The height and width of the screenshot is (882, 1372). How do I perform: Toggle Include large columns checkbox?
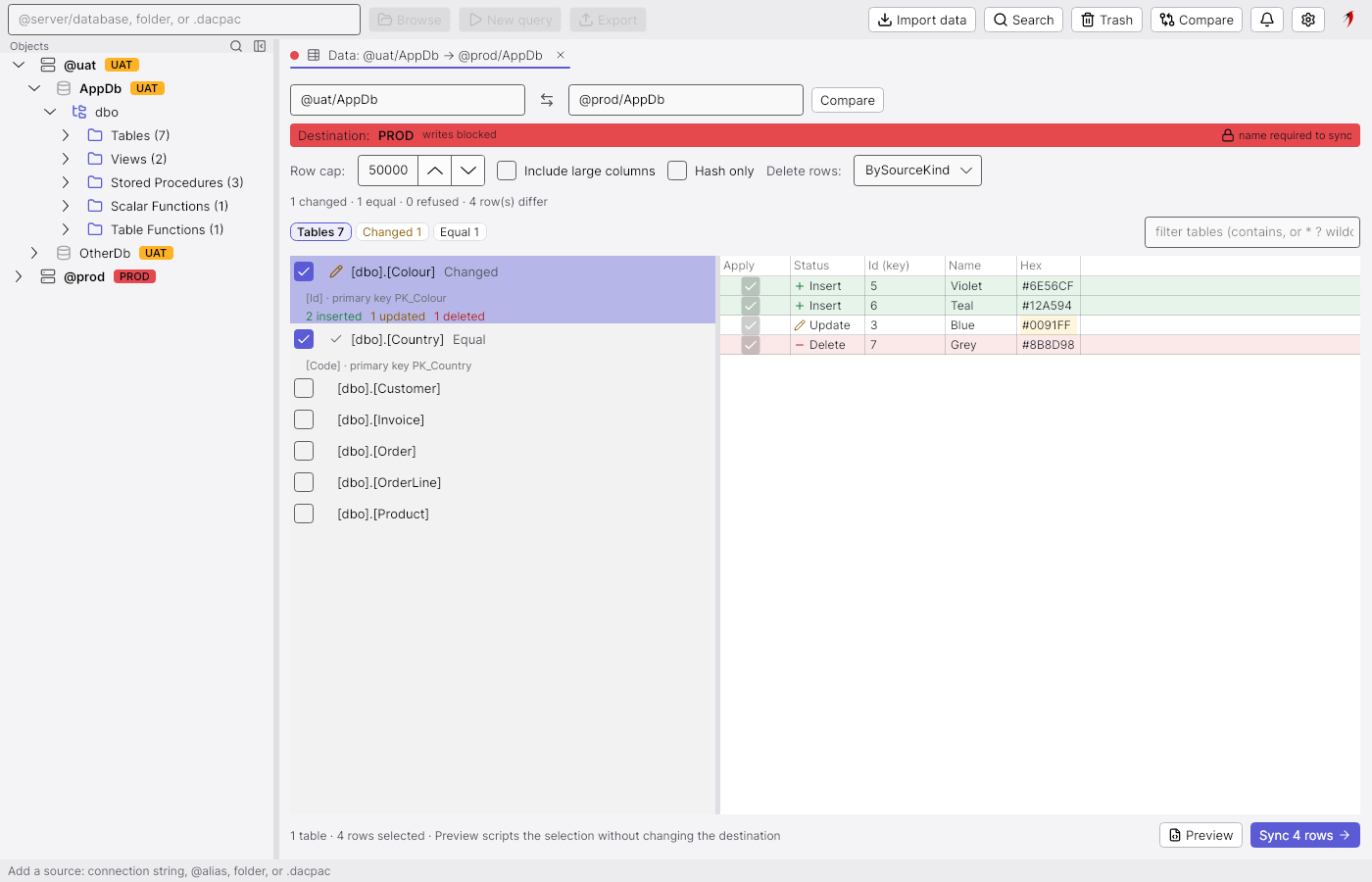click(x=507, y=171)
